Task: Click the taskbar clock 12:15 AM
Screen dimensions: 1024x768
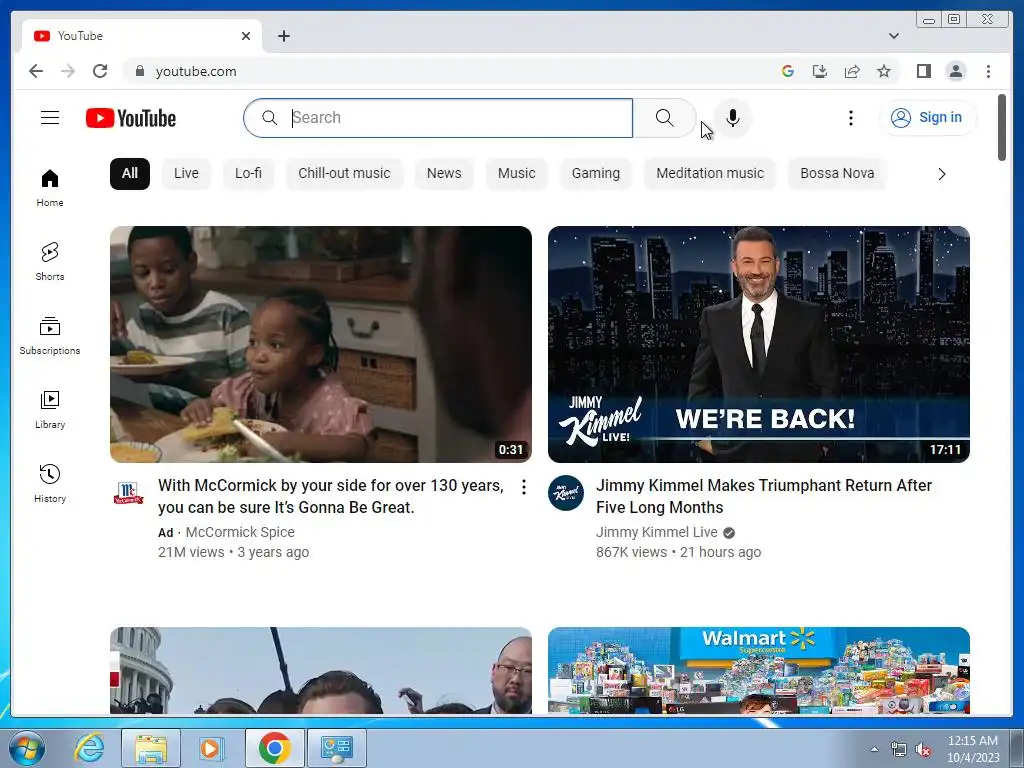Action: (973, 741)
